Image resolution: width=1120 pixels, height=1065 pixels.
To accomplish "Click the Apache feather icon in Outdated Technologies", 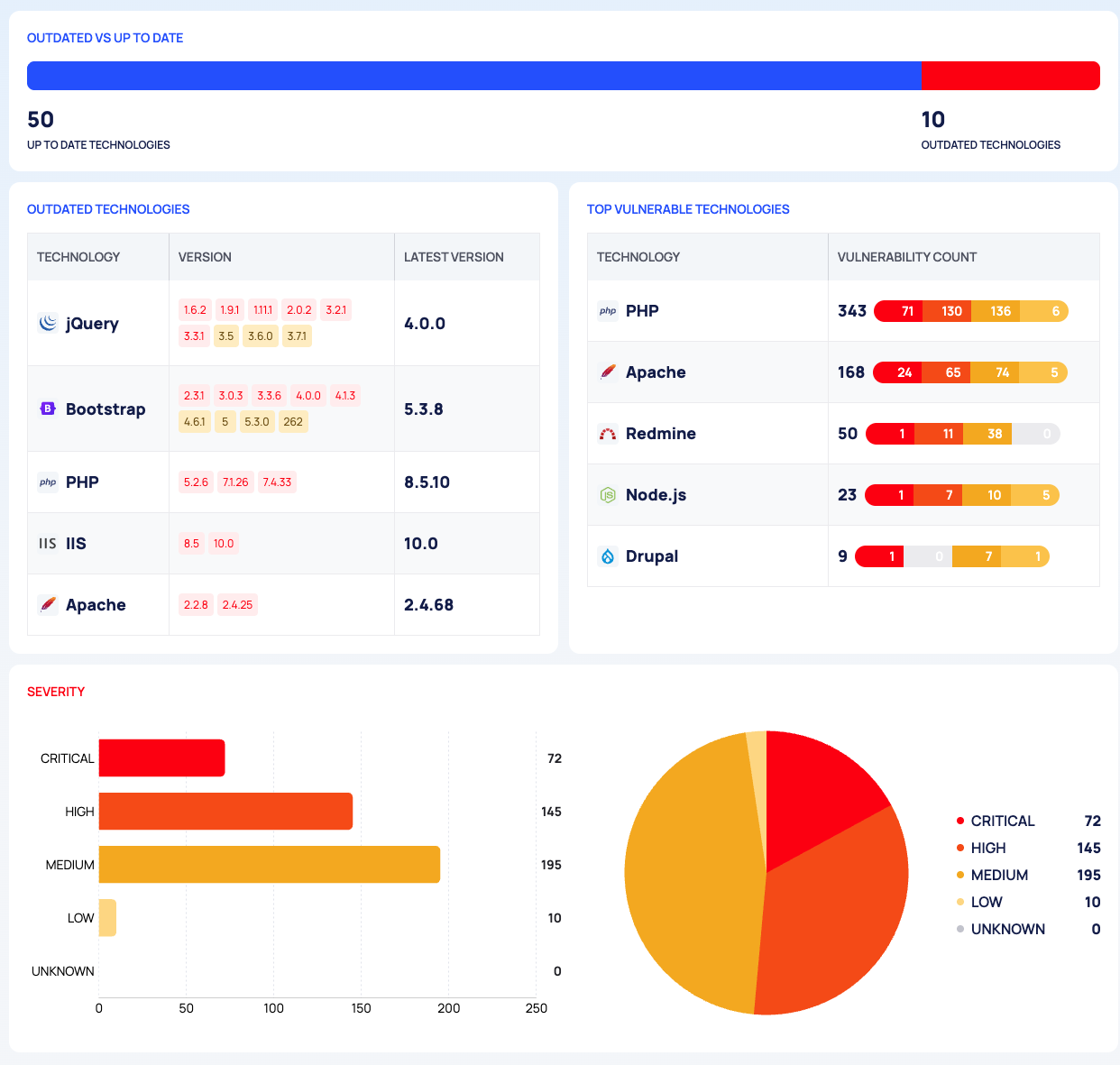I will [x=48, y=605].
